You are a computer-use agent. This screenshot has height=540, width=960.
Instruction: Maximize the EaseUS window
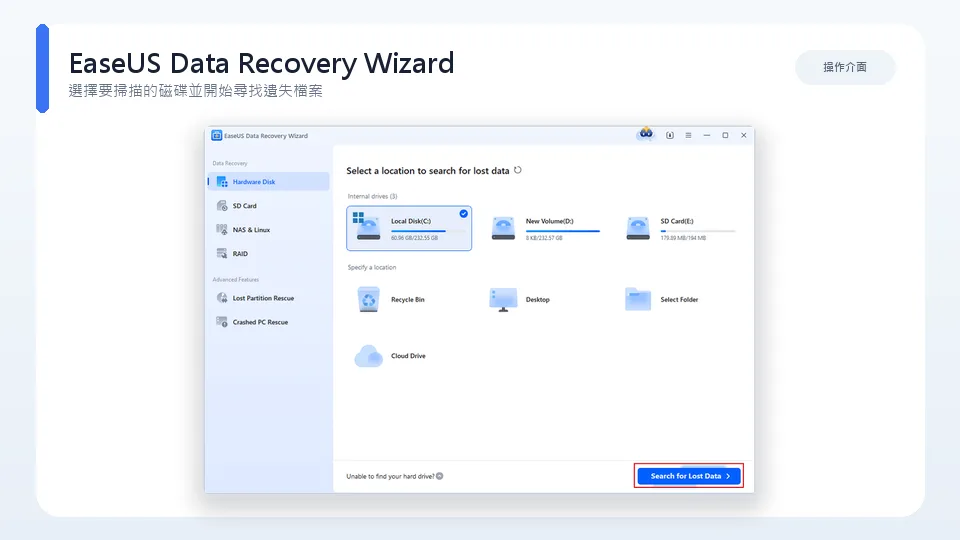725,135
